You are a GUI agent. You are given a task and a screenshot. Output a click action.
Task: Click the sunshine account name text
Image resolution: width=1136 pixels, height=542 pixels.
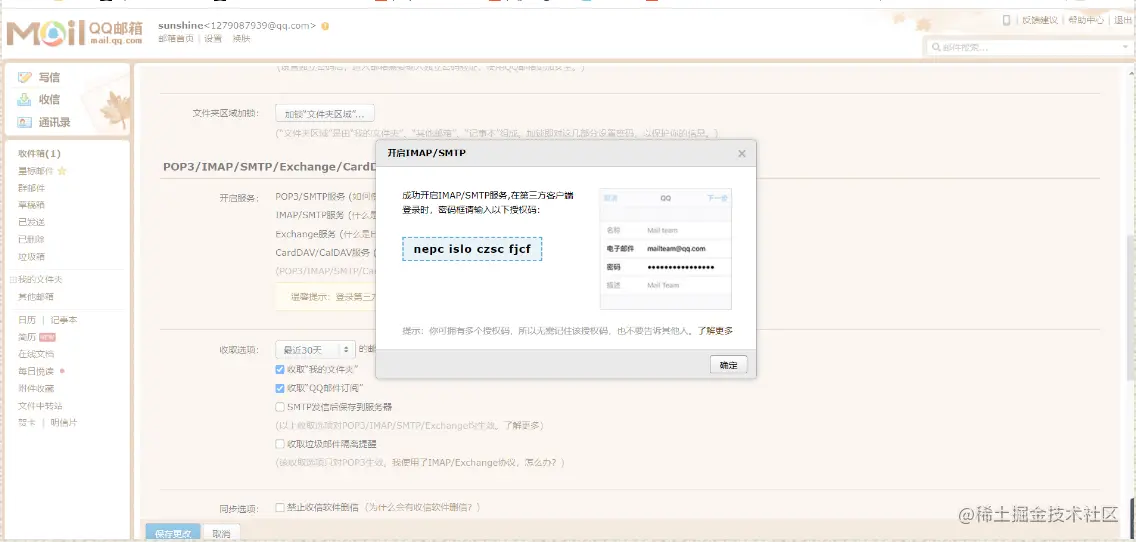tap(181, 26)
